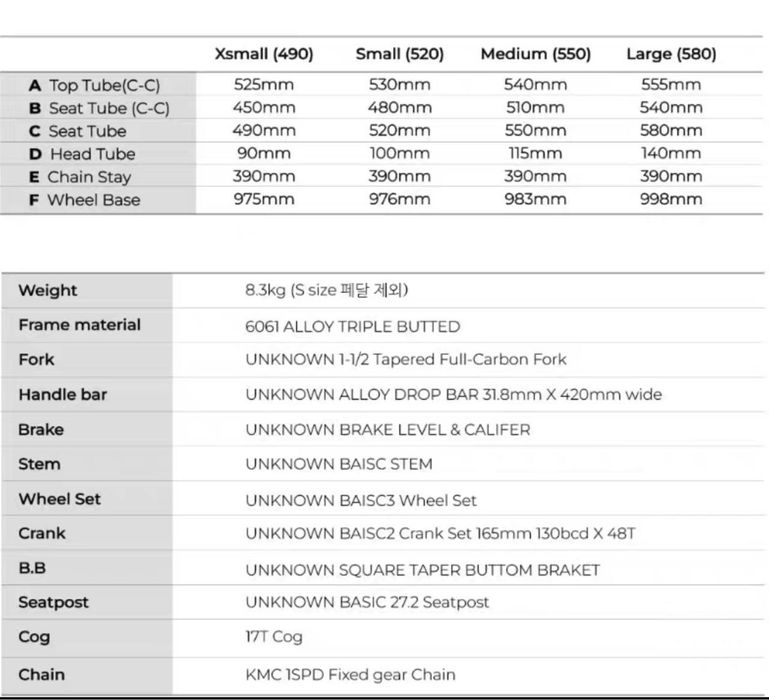Select the Seat Tube (C-C) row label

99,108
